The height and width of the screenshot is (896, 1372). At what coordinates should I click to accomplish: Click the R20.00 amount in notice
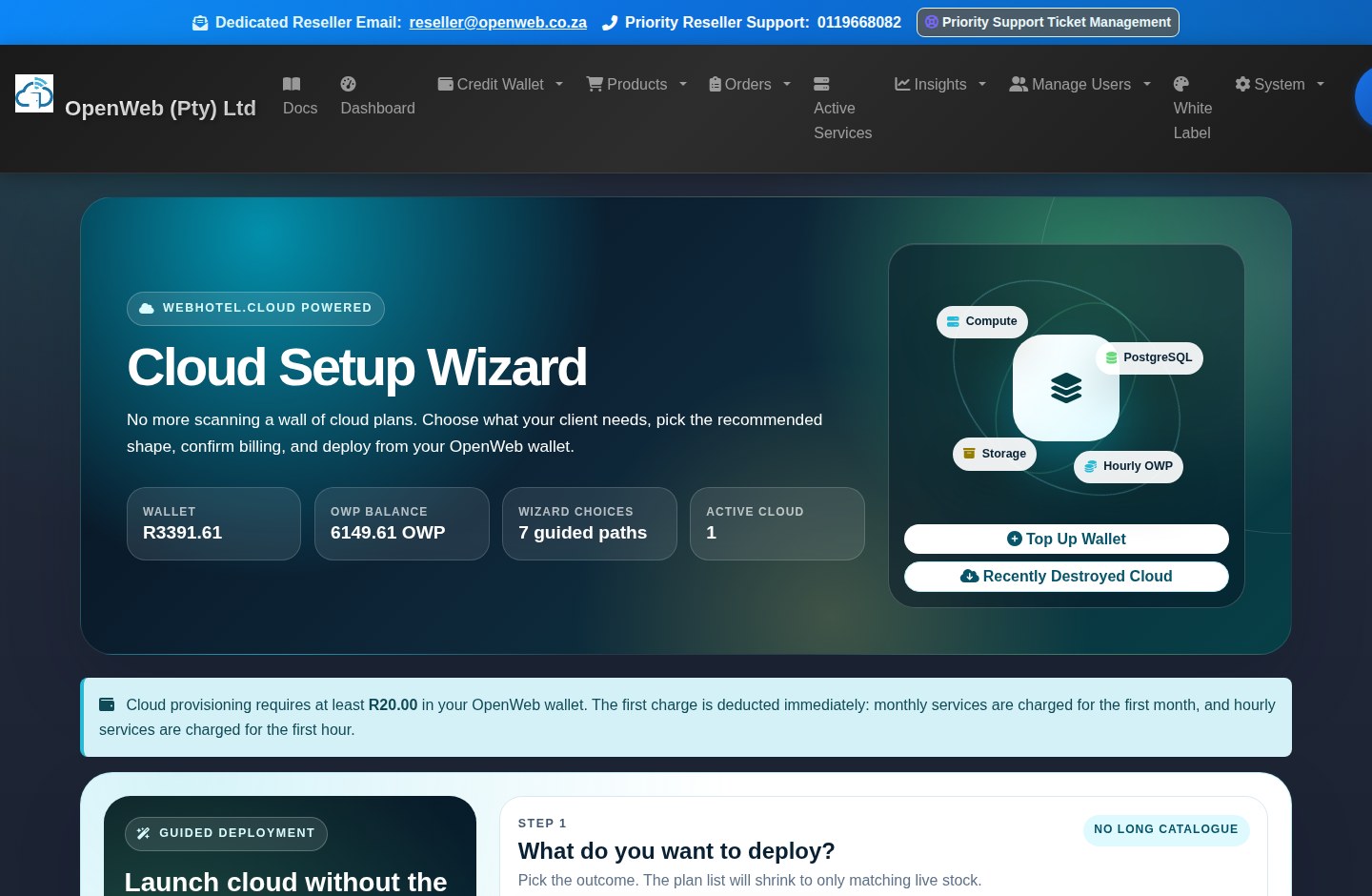(x=393, y=705)
